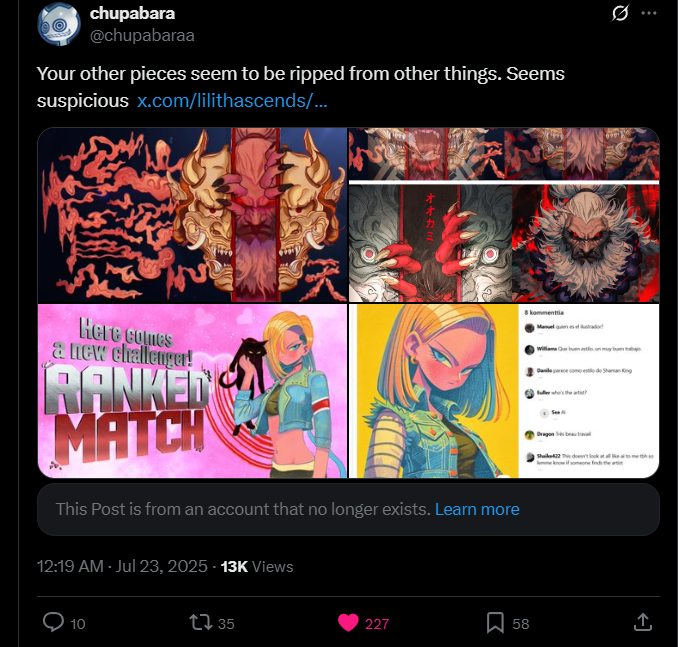Open the yellow background blonde girl image
Viewport: 678px width, 647px height.
point(504,391)
